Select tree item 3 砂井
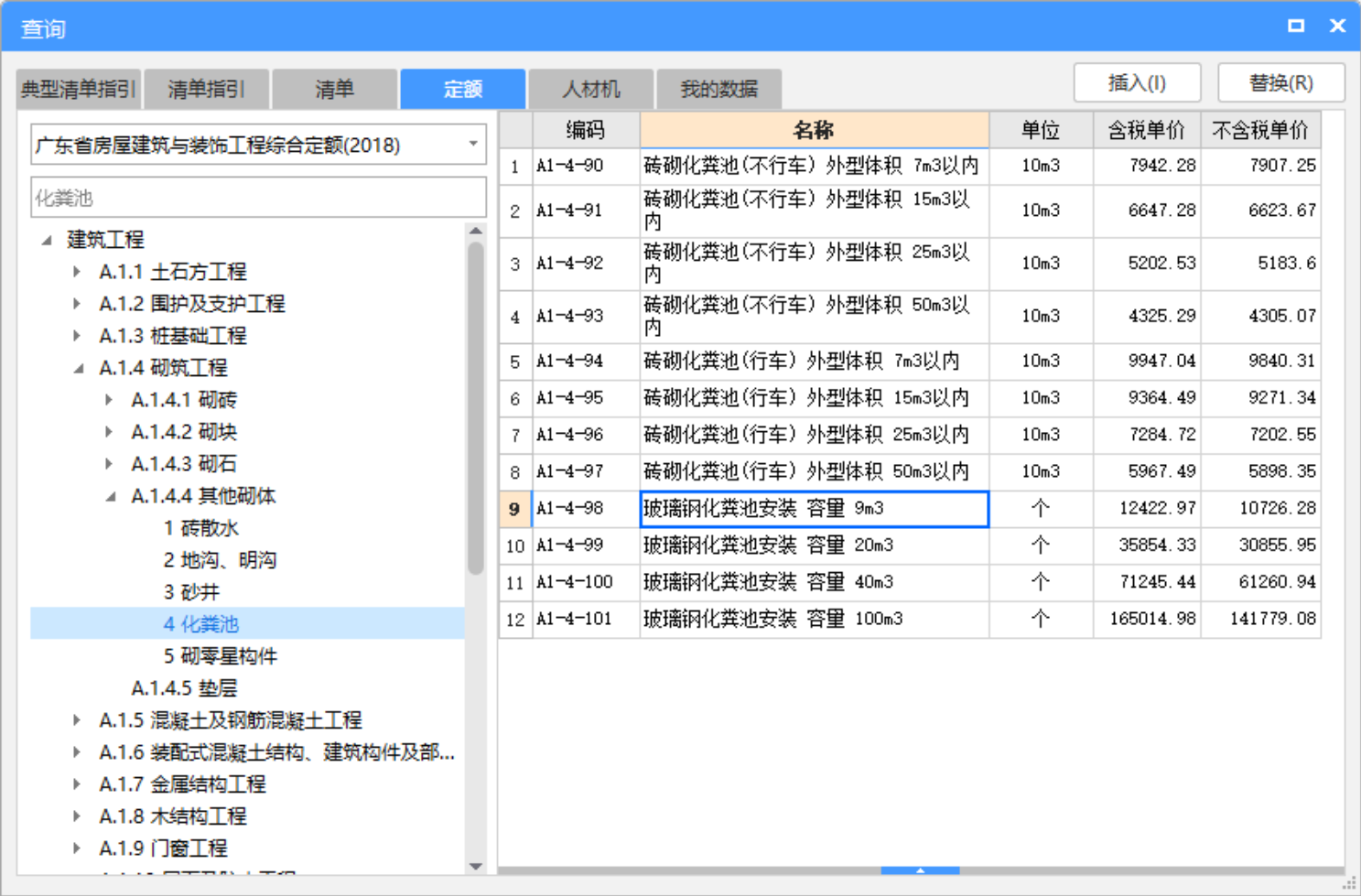Image resolution: width=1361 pixels, height=896 pixels. 192,592
